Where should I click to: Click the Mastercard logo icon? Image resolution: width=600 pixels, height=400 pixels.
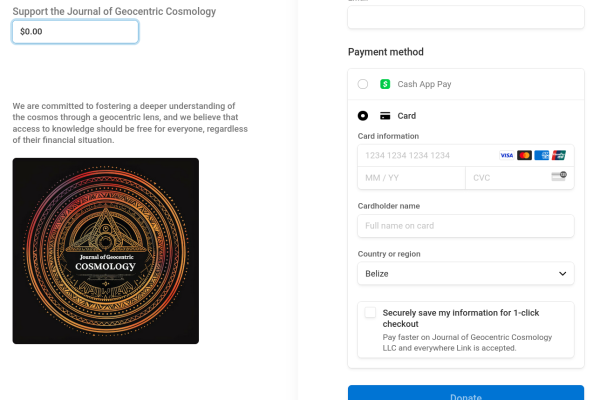click(524, 155)
